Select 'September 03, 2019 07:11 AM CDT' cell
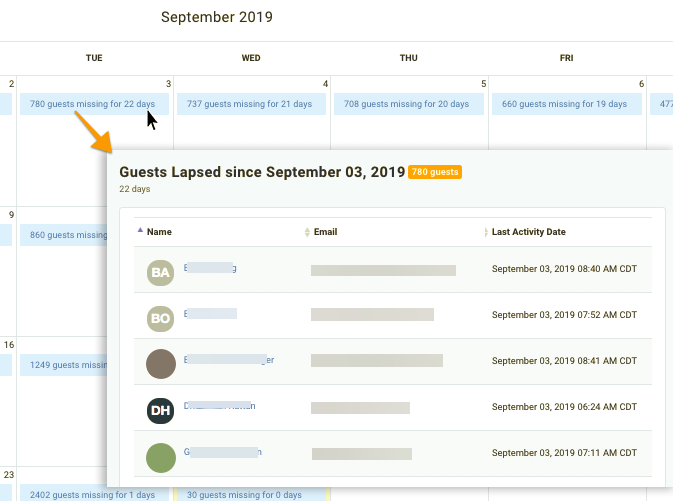Image resolution: width=673 pixels, height=501 pixels. [564, 452]
